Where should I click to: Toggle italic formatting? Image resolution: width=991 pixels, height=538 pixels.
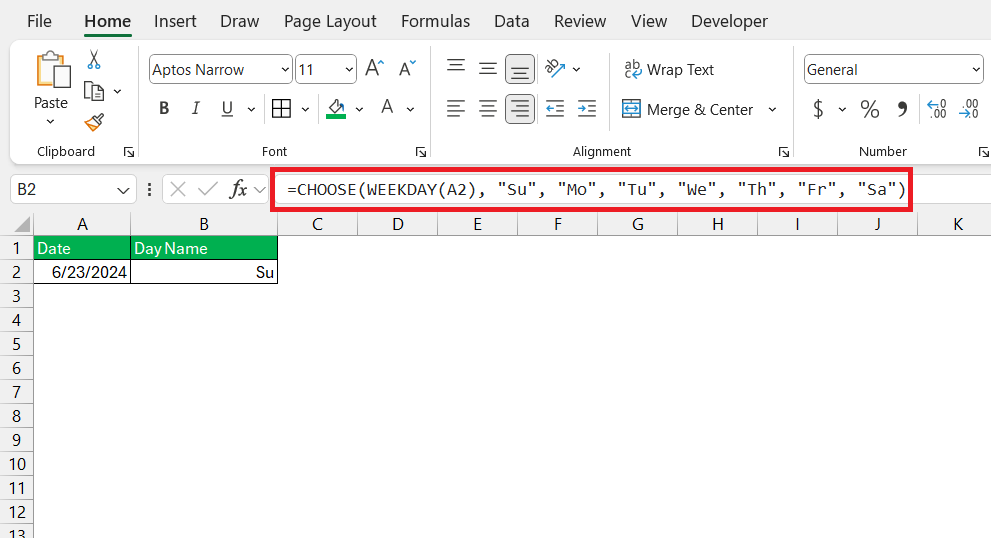pos(196,109)
